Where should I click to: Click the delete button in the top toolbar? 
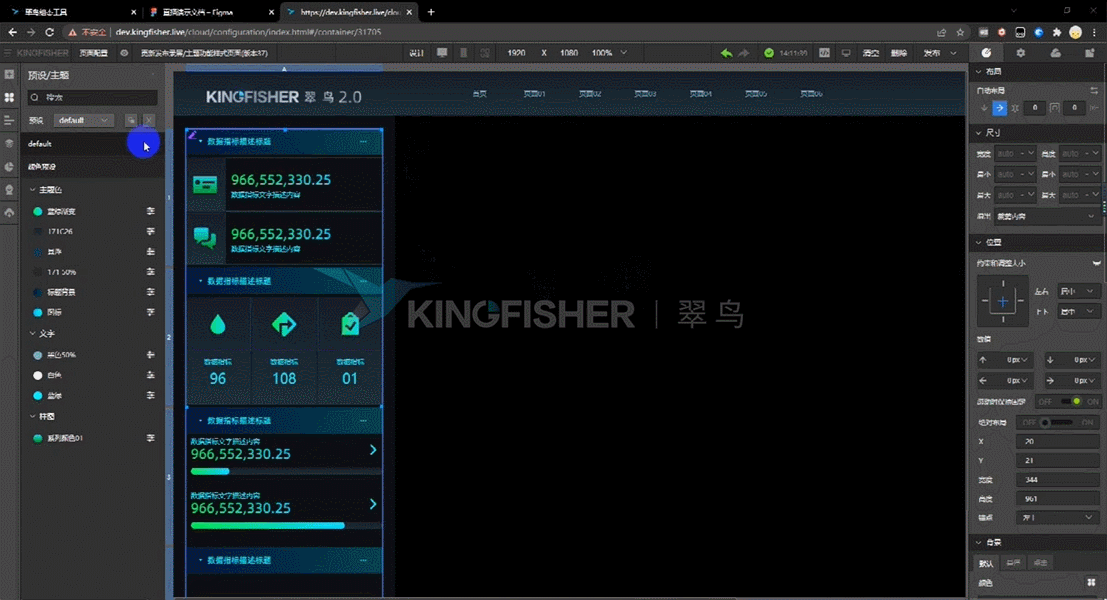click(899, 53)
